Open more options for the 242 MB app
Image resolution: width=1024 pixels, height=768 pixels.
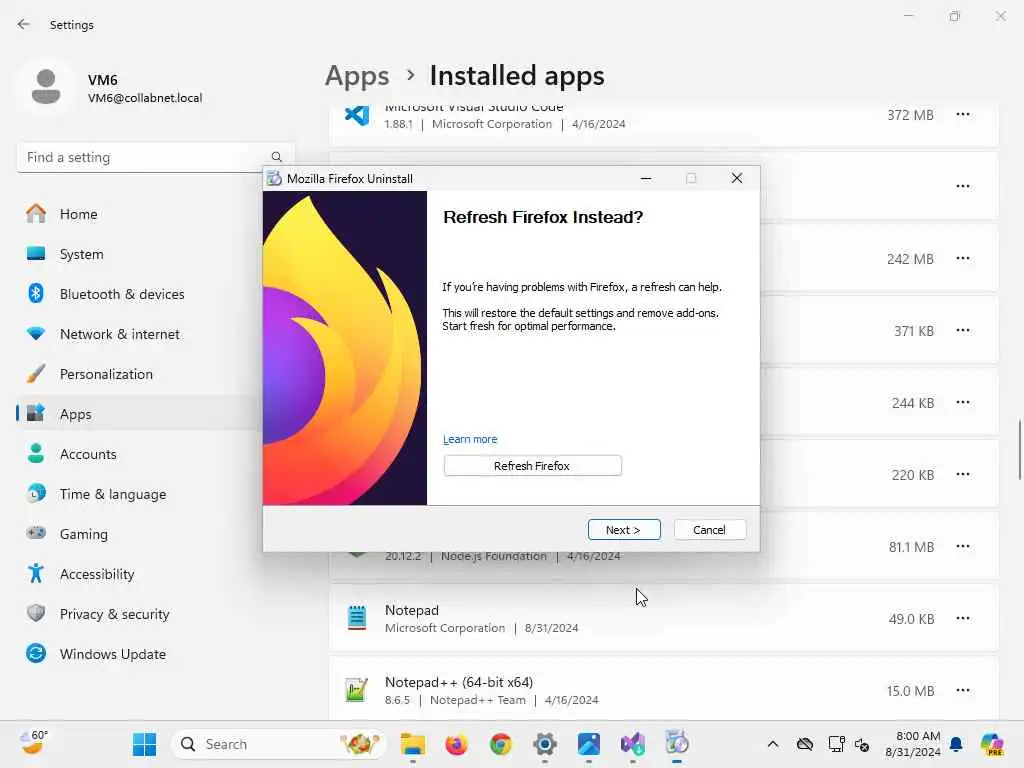tap(963, 259)
